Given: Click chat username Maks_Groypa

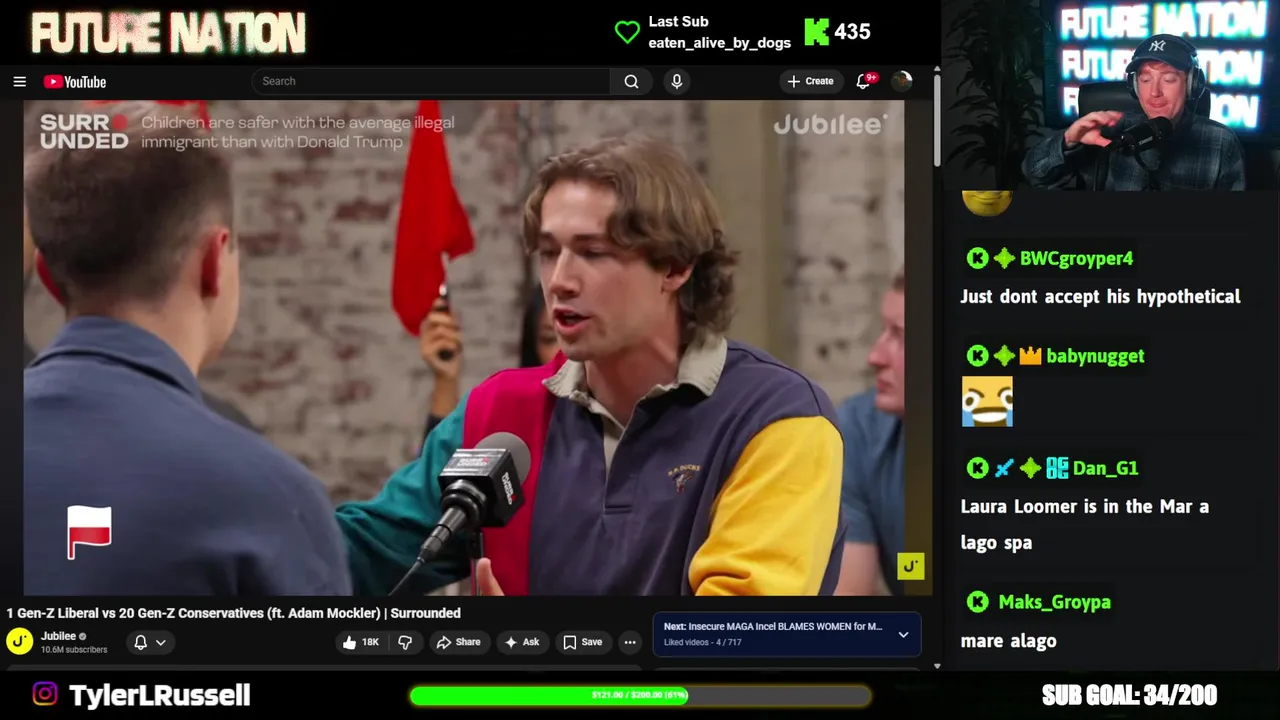Looking at the screenshot, I should [1054, 602].
